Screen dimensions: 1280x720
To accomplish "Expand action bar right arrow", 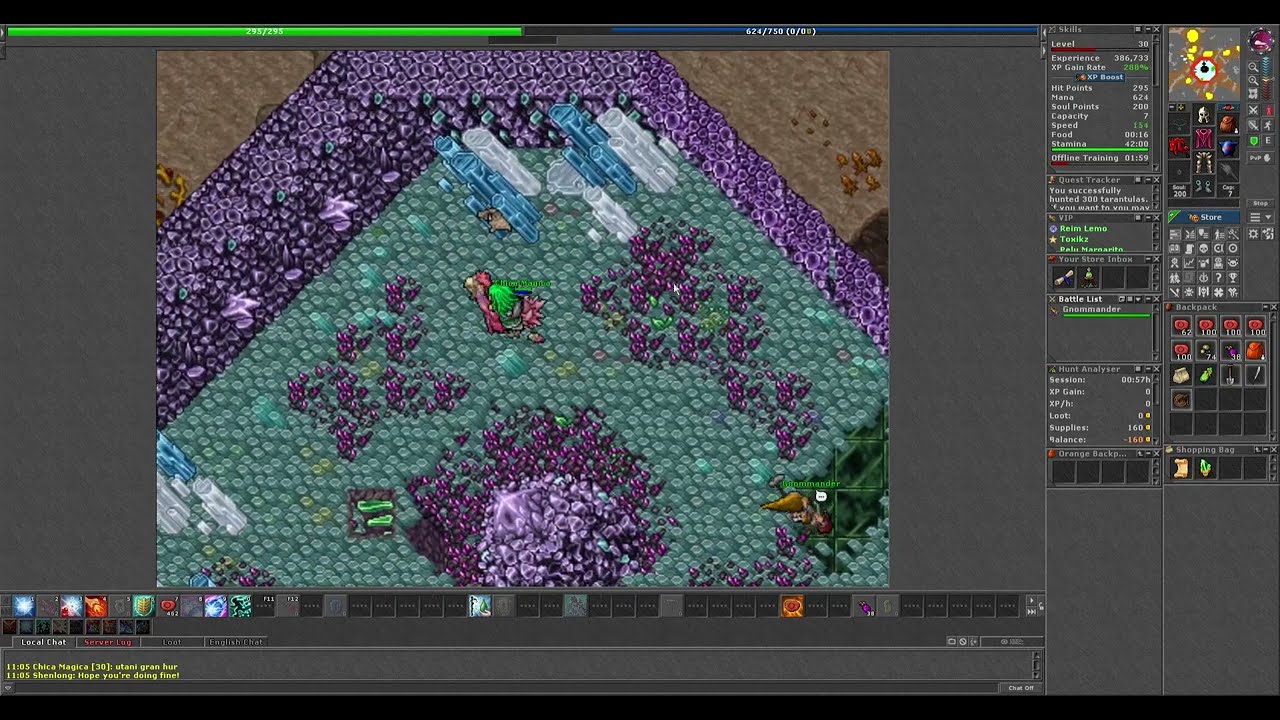I will coord(1031,599).
